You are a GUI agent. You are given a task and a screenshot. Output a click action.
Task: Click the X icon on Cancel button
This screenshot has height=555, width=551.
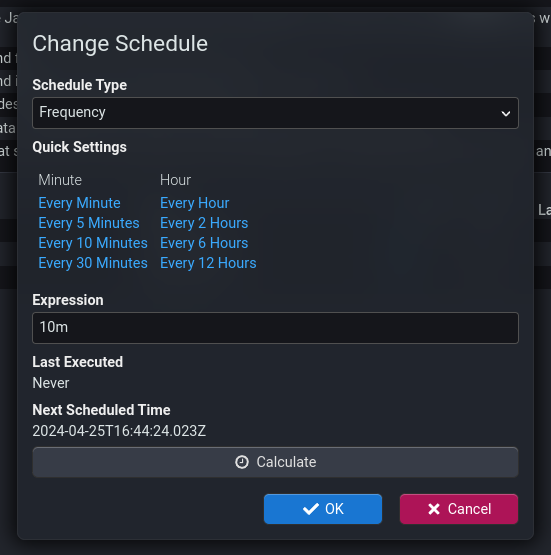[x=434, y=509]
